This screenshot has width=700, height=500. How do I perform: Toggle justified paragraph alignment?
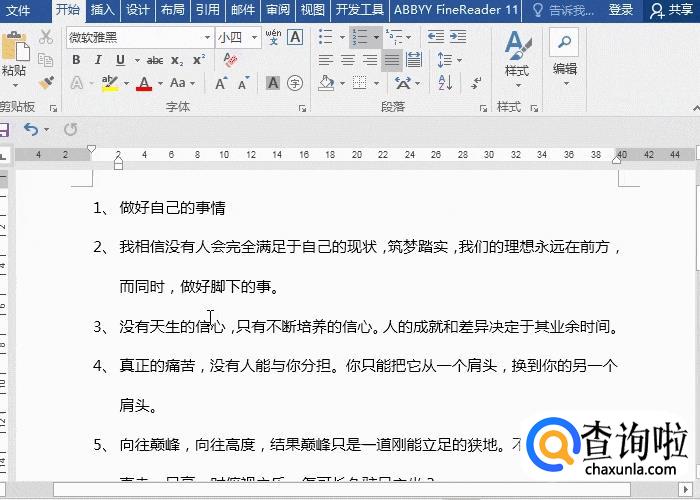[391, 60]
